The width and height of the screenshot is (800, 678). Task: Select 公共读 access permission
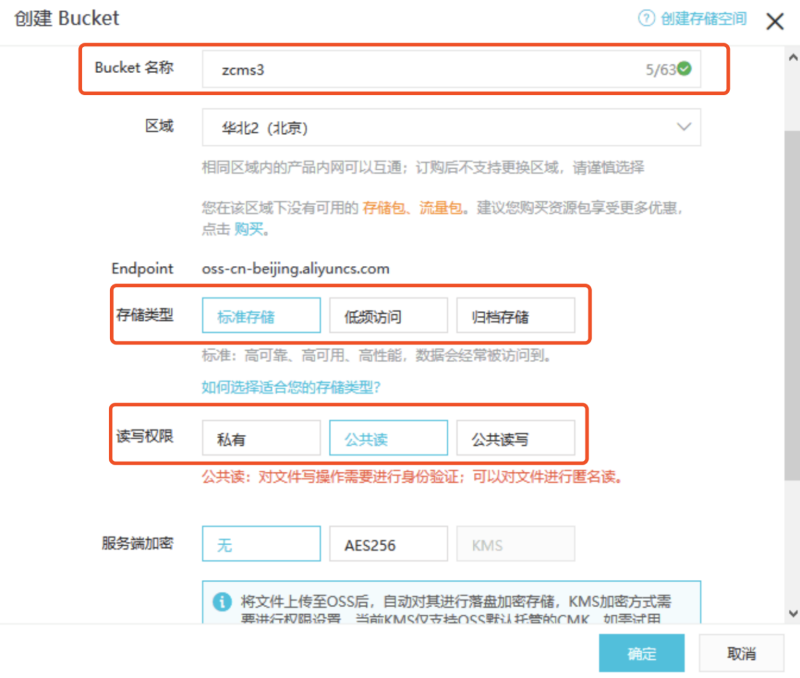tap(388, 437)
